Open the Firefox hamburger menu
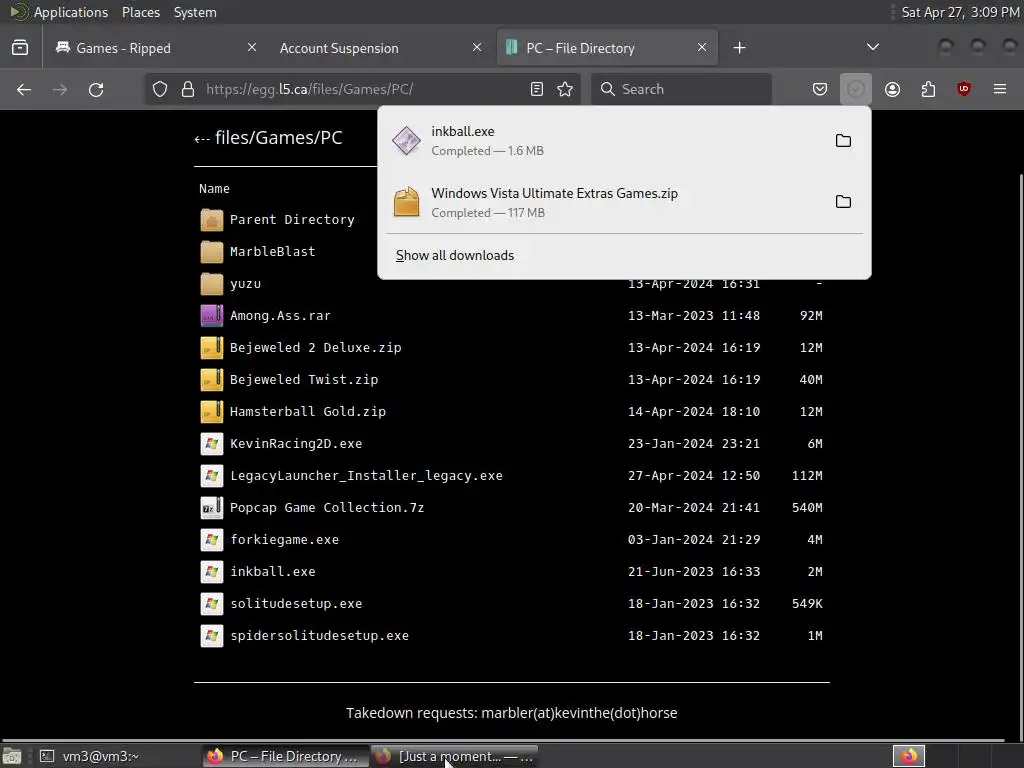The width and height of the screenshot is (1024, 768). click(1000, 89)
